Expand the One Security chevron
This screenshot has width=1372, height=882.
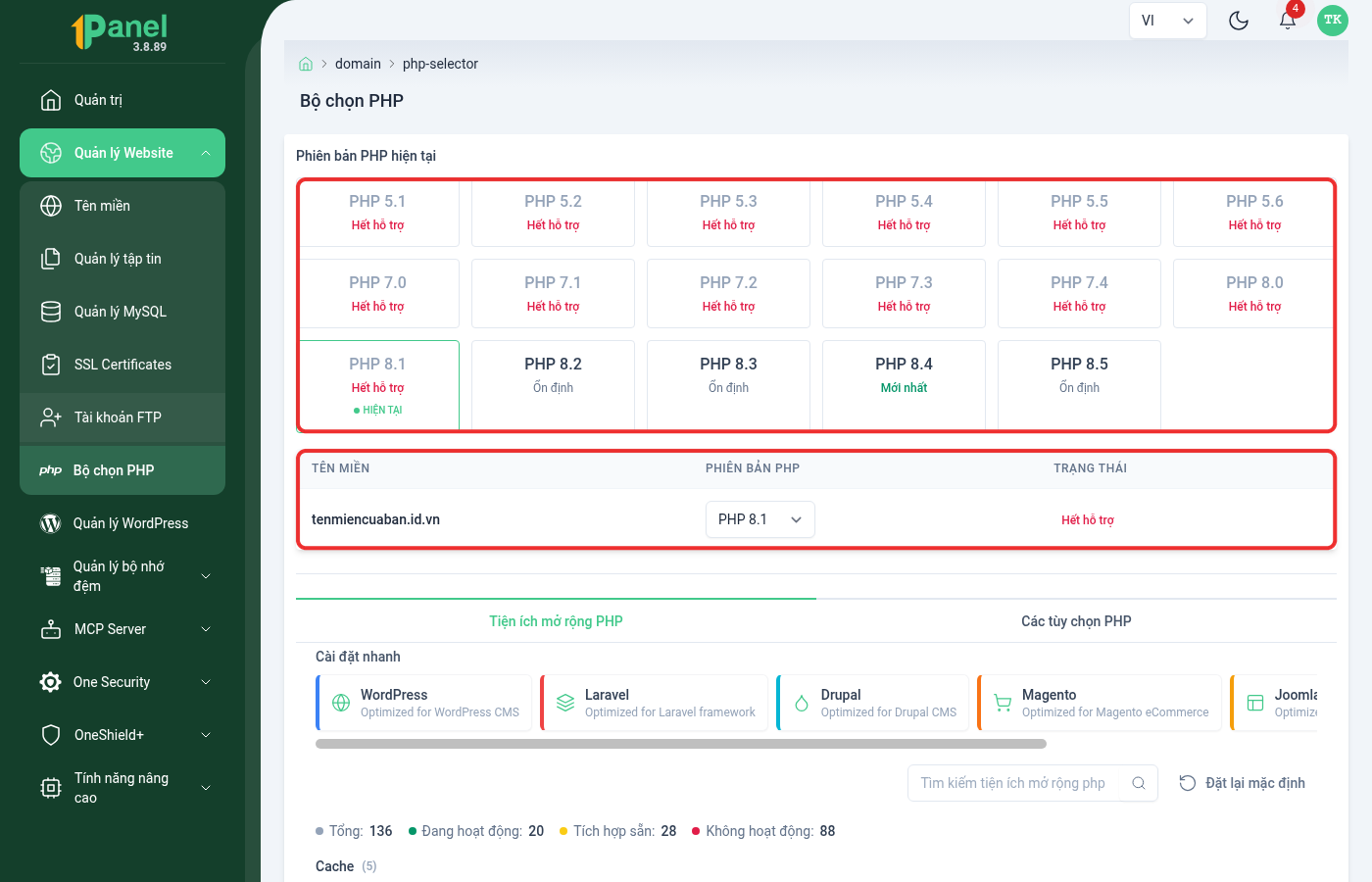(x=206, y=682)
